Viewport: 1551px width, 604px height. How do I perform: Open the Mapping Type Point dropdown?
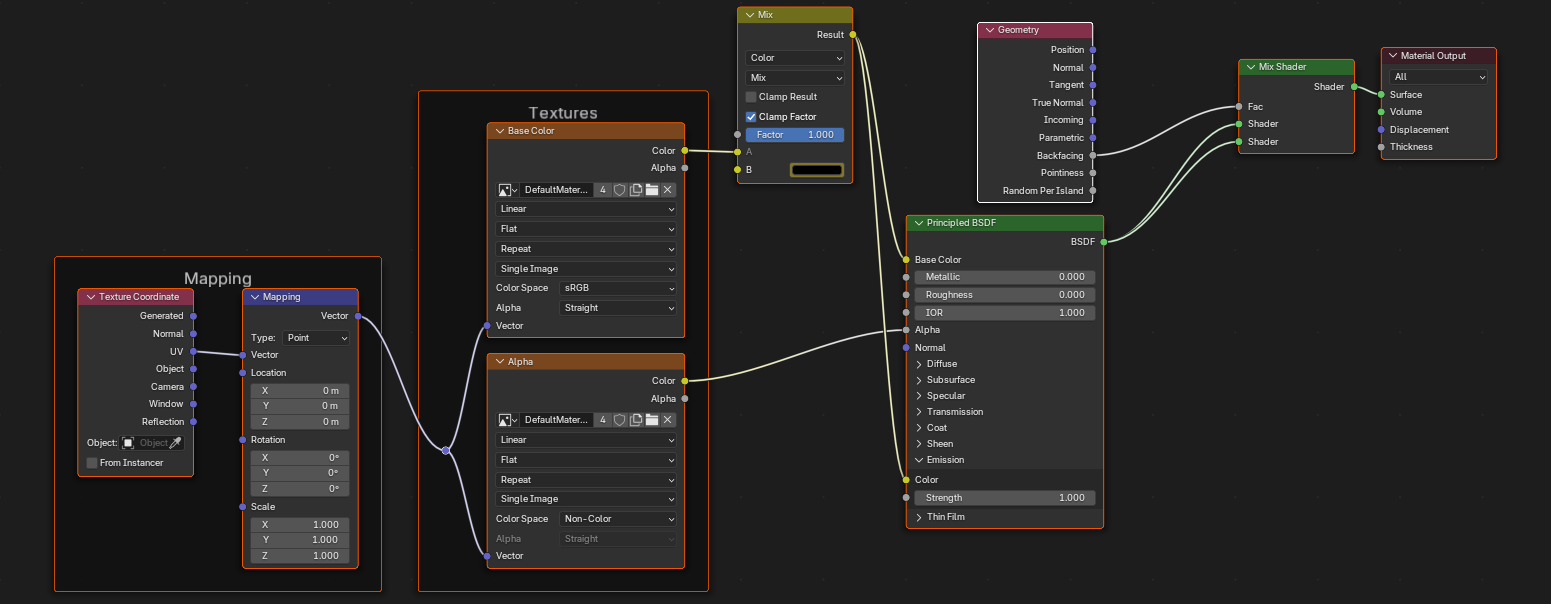315,338
